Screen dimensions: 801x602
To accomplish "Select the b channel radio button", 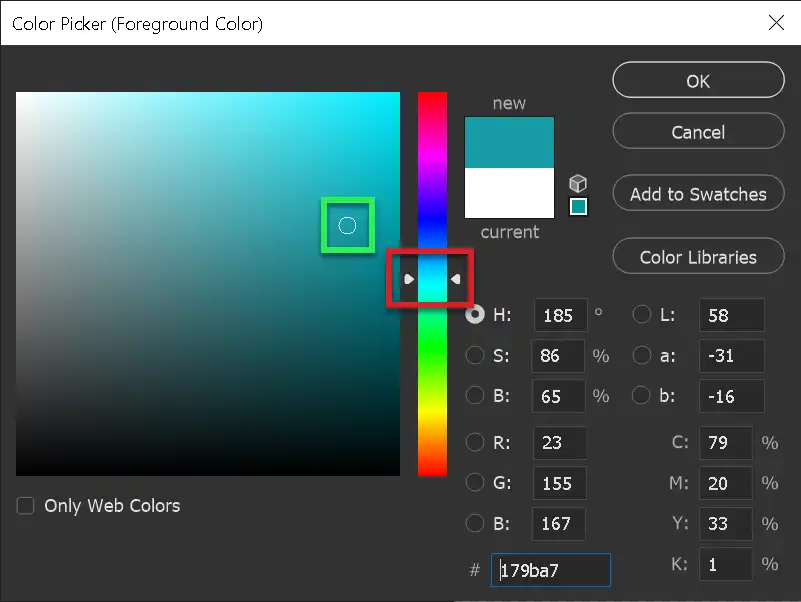I will pyautogui.click(x=641, y=395).
